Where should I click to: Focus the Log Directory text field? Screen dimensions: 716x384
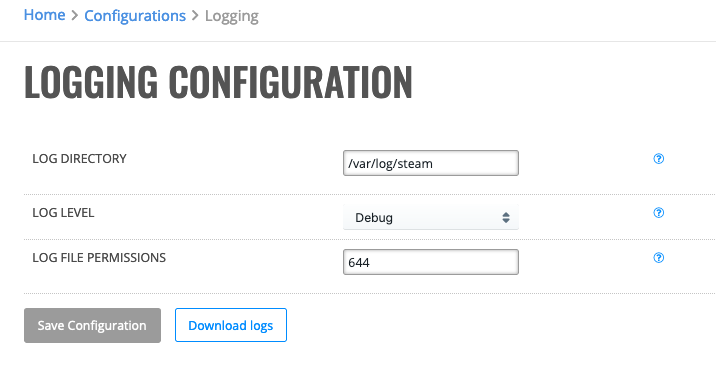pyautogui.click(x=431, y=163)
